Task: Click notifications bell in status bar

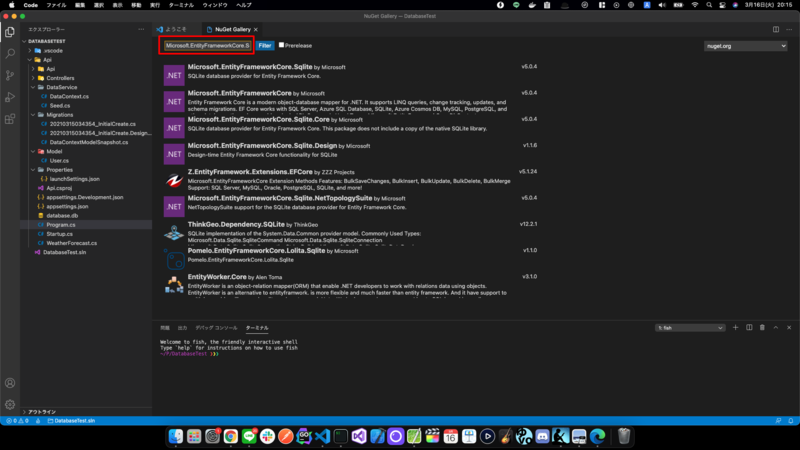Action: [x=790, y=421]
